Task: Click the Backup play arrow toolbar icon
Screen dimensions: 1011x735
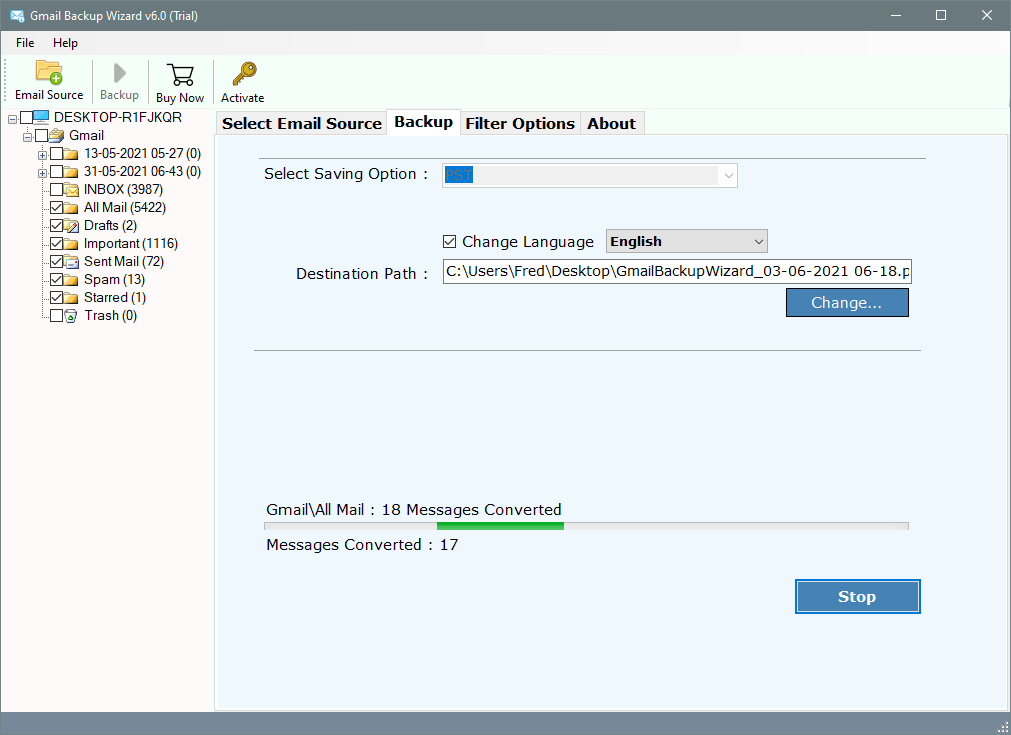Action: point(119,73)
